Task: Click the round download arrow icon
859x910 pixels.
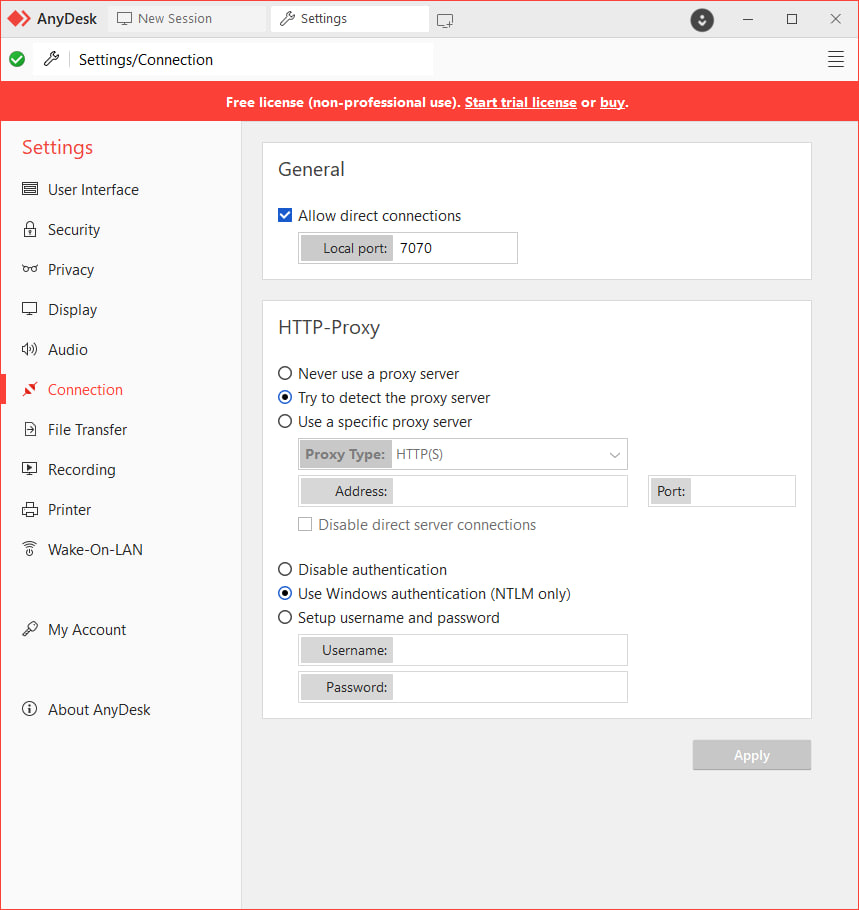Action: [x=702, y=20]
